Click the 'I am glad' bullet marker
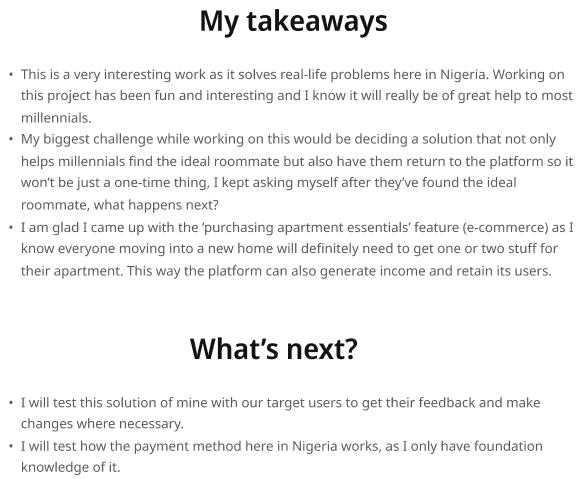 point(11,228)
